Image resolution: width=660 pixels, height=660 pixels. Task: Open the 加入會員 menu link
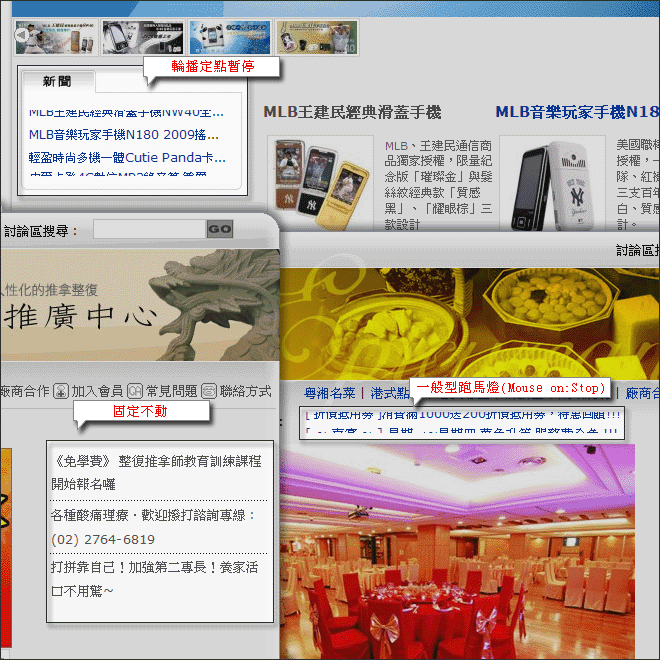[x=97, y=391]
